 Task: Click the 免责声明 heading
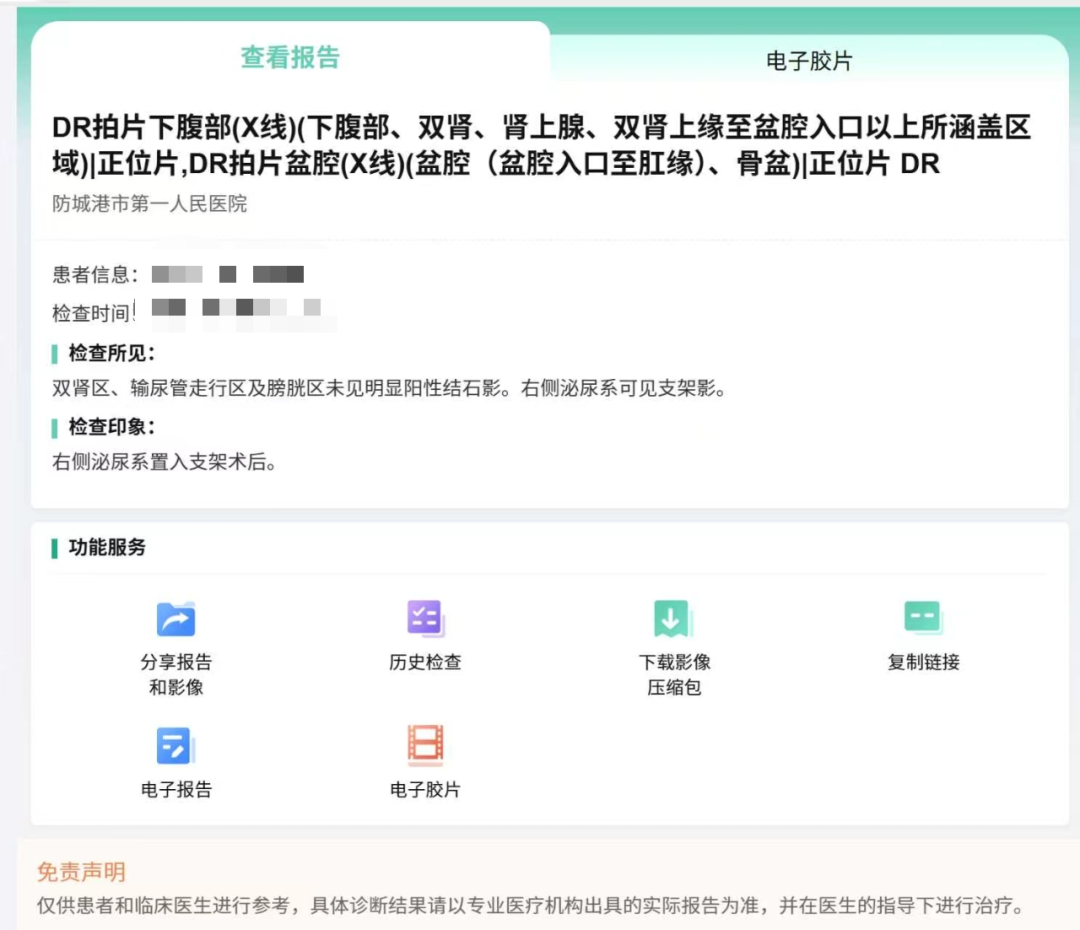tap(81, 872)
